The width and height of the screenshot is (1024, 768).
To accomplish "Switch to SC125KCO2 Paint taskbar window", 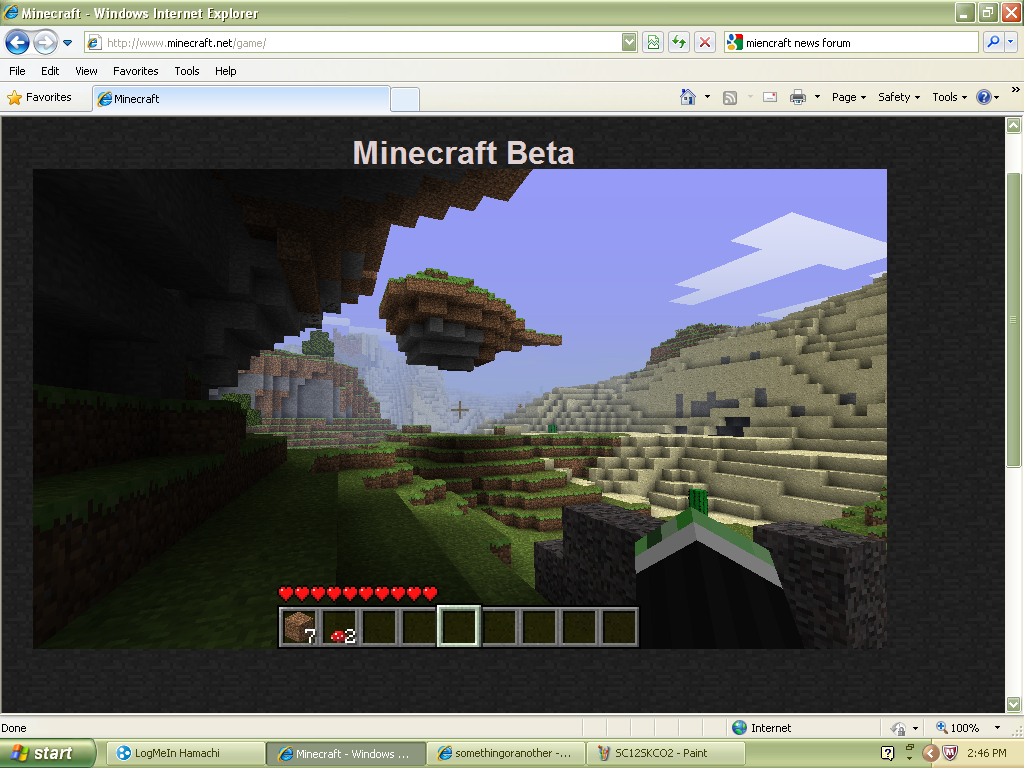I will point(665,753).
